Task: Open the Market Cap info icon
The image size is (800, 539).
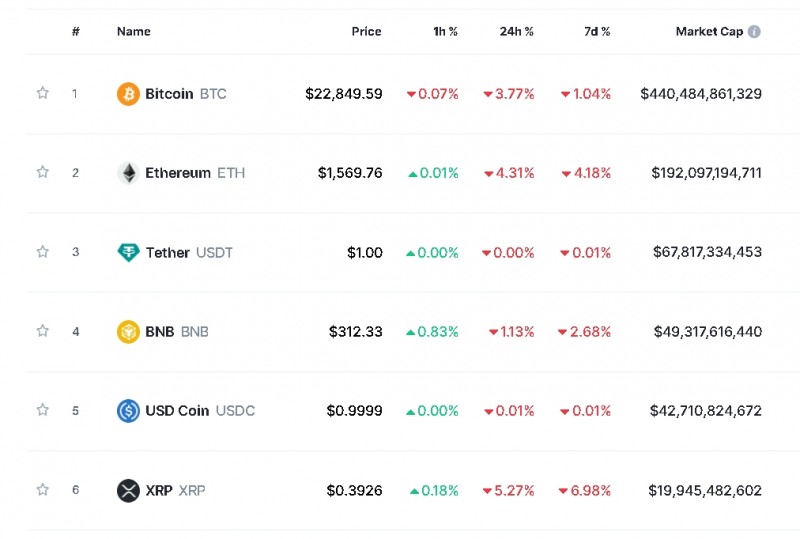Action: click(754, 32)
